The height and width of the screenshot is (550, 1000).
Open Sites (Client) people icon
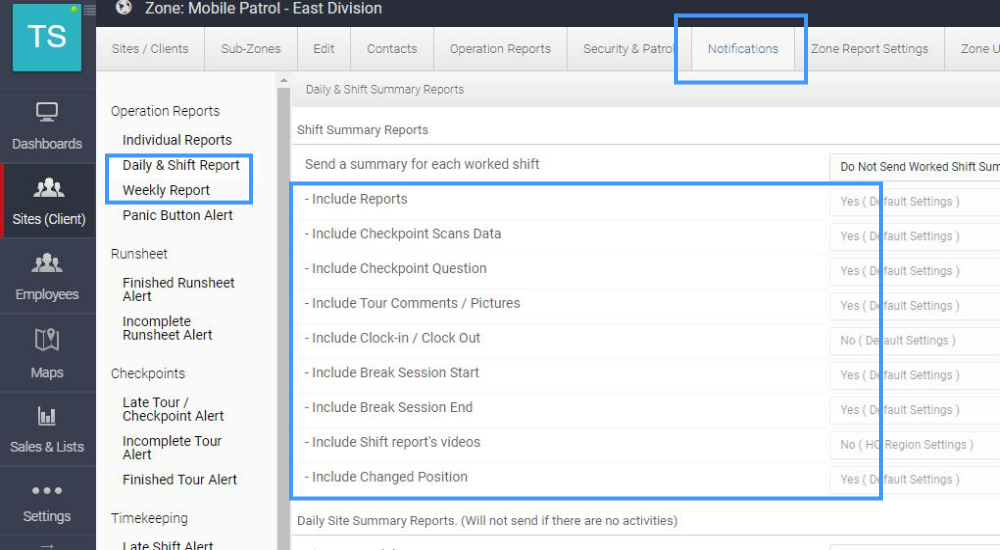click(x=48, y=188)
